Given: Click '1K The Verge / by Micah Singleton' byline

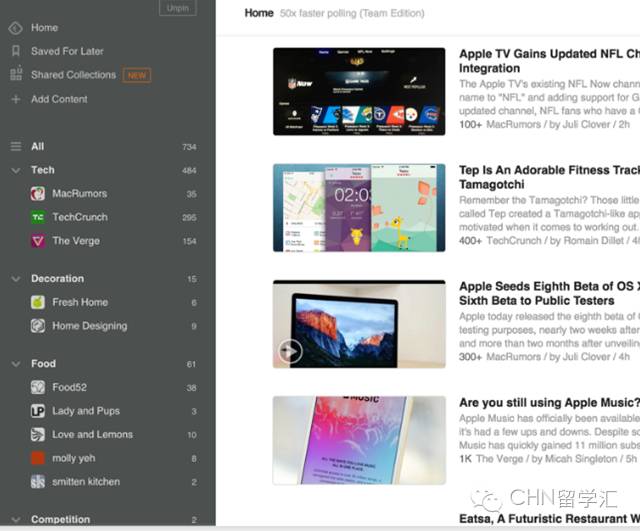Looking at the screenshot, I should pyautogui.click(x=548, y=459).
